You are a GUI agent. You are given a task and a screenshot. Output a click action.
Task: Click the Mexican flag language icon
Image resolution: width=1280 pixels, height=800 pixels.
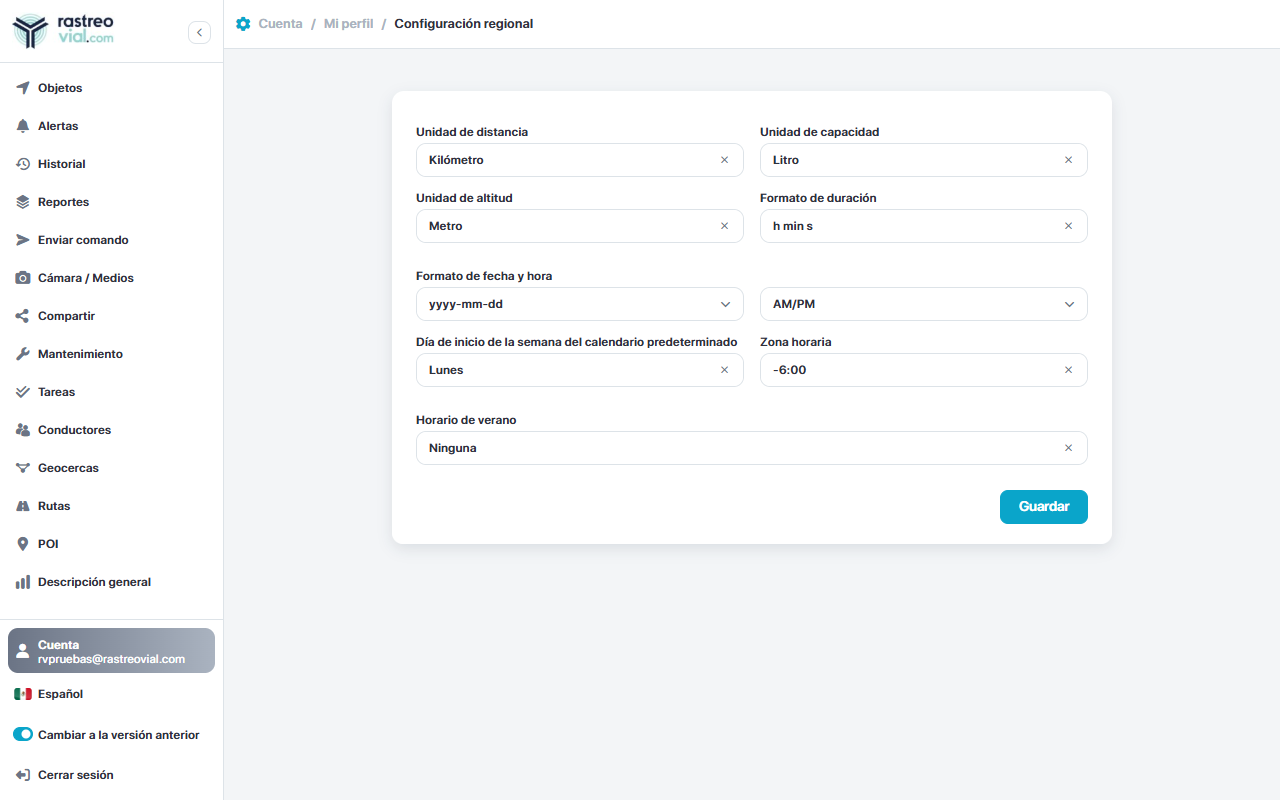(x=23, y=694)
